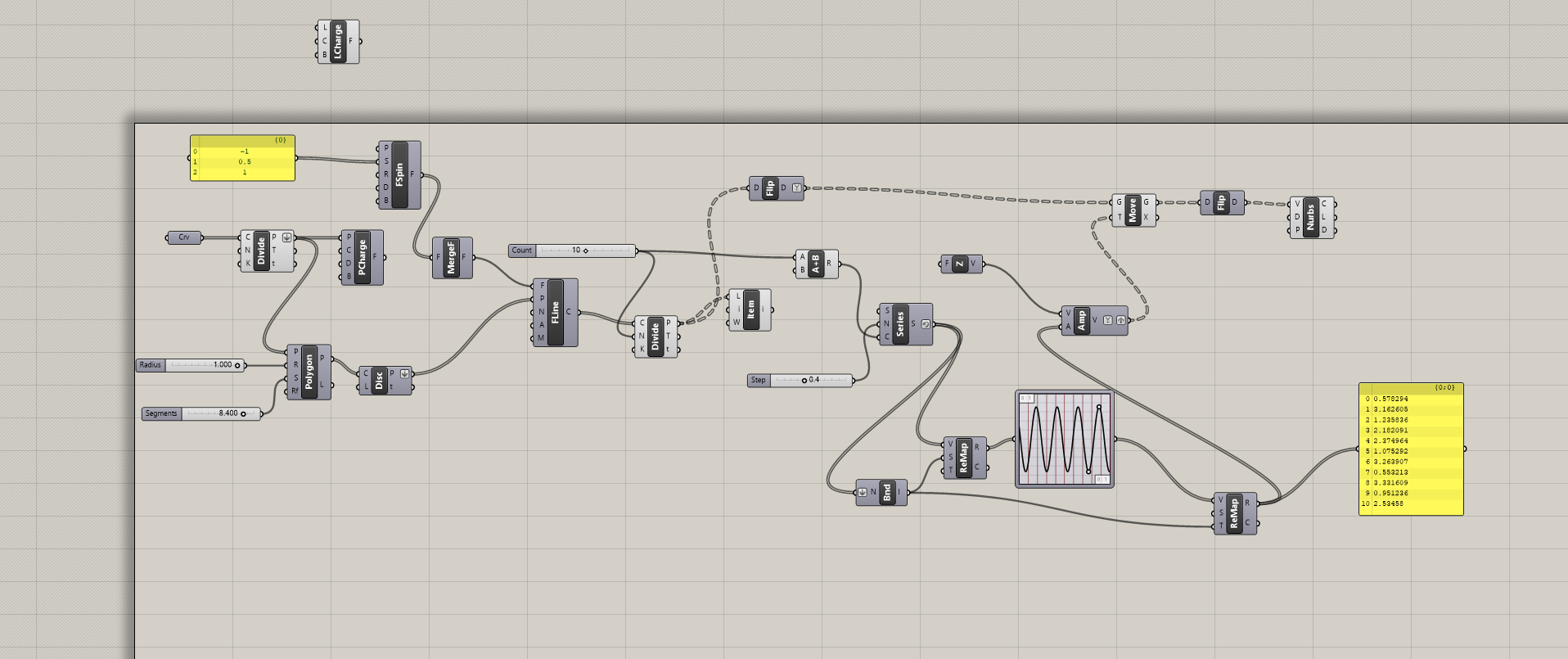Click value 0.5 in the small panel
This screenshot has height=659, width=1568.
click(x=245, y=162)
